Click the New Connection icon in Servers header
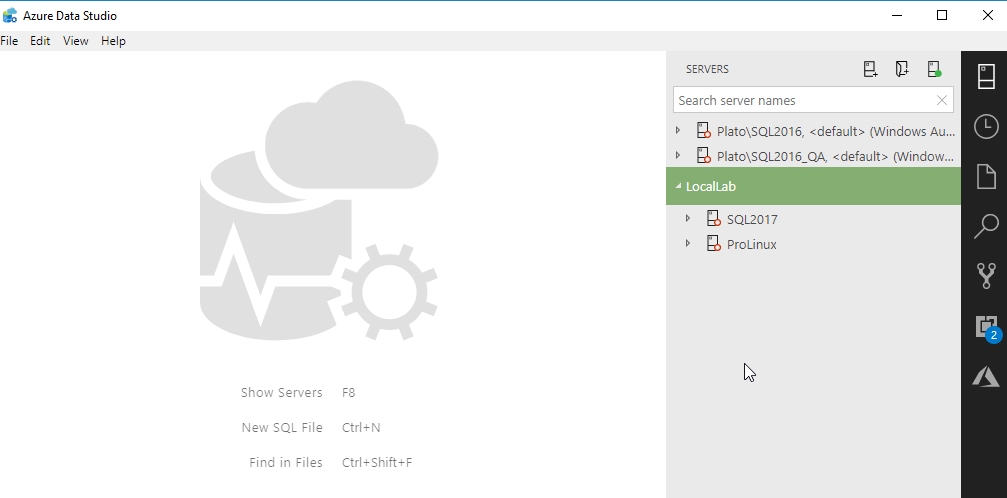The image size is (1007, 498). click(870, 69)
